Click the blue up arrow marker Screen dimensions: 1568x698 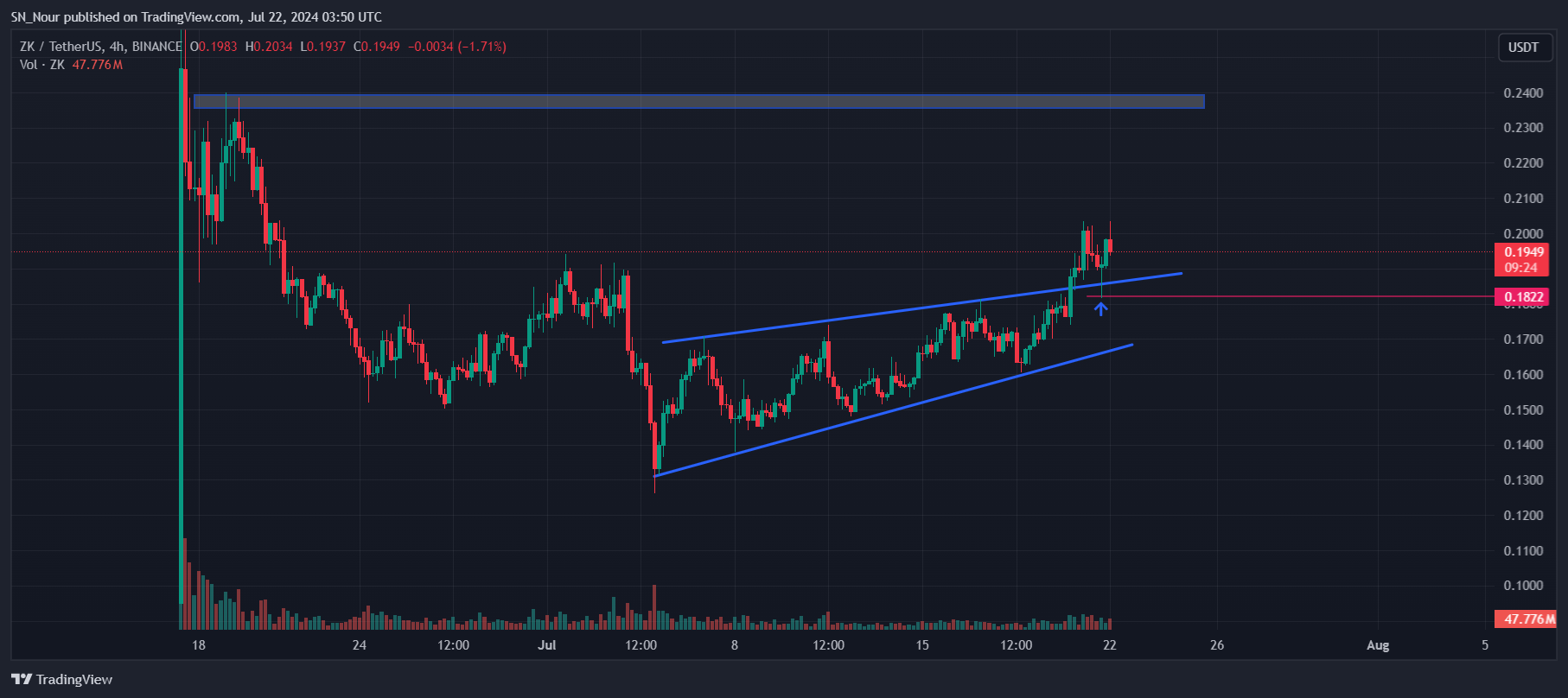click(1100, 308)
